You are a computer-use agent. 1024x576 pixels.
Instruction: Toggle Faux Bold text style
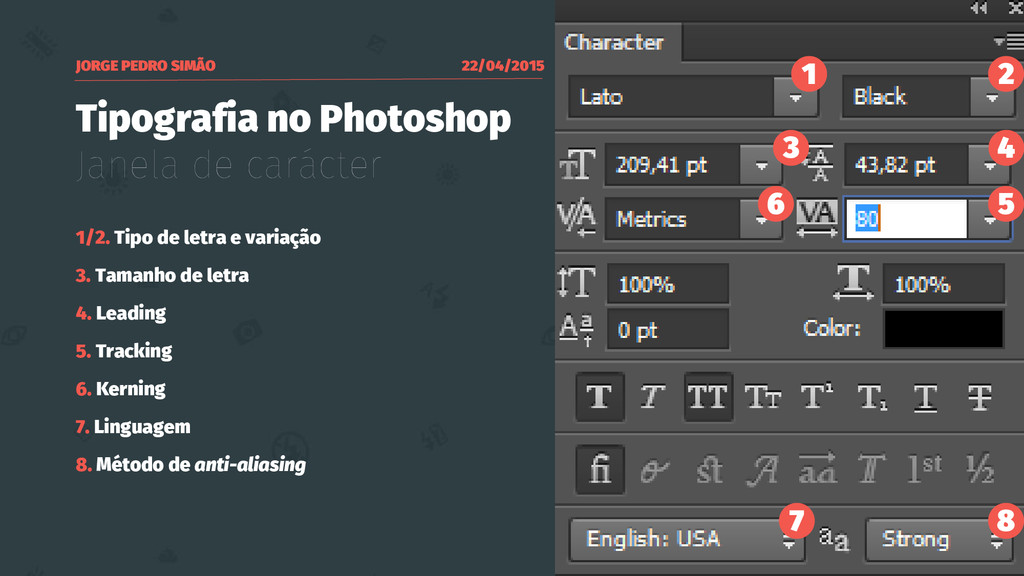coord(600,397)
